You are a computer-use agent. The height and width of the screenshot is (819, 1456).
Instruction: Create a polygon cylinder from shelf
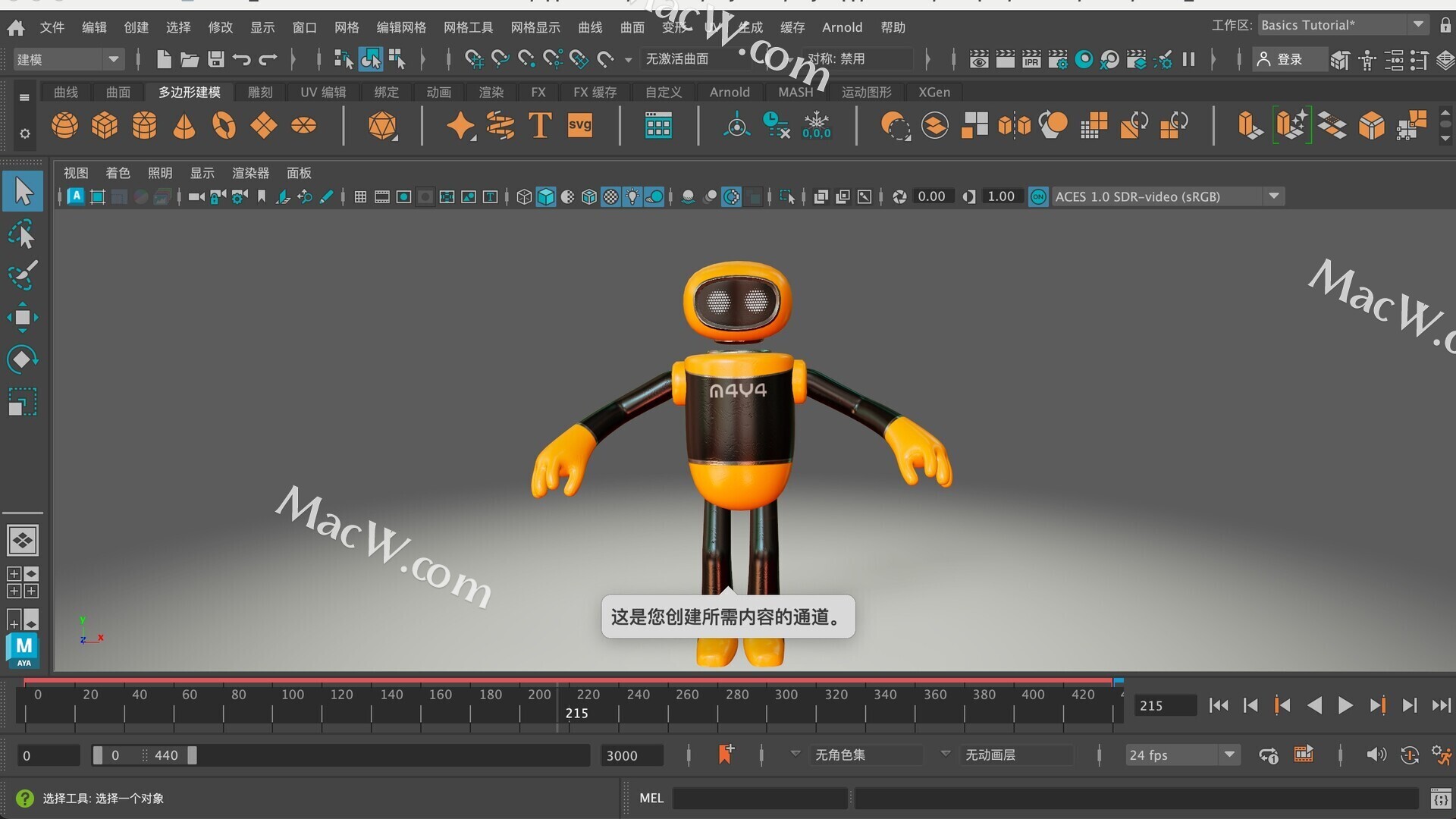click(x=144, y=125)
